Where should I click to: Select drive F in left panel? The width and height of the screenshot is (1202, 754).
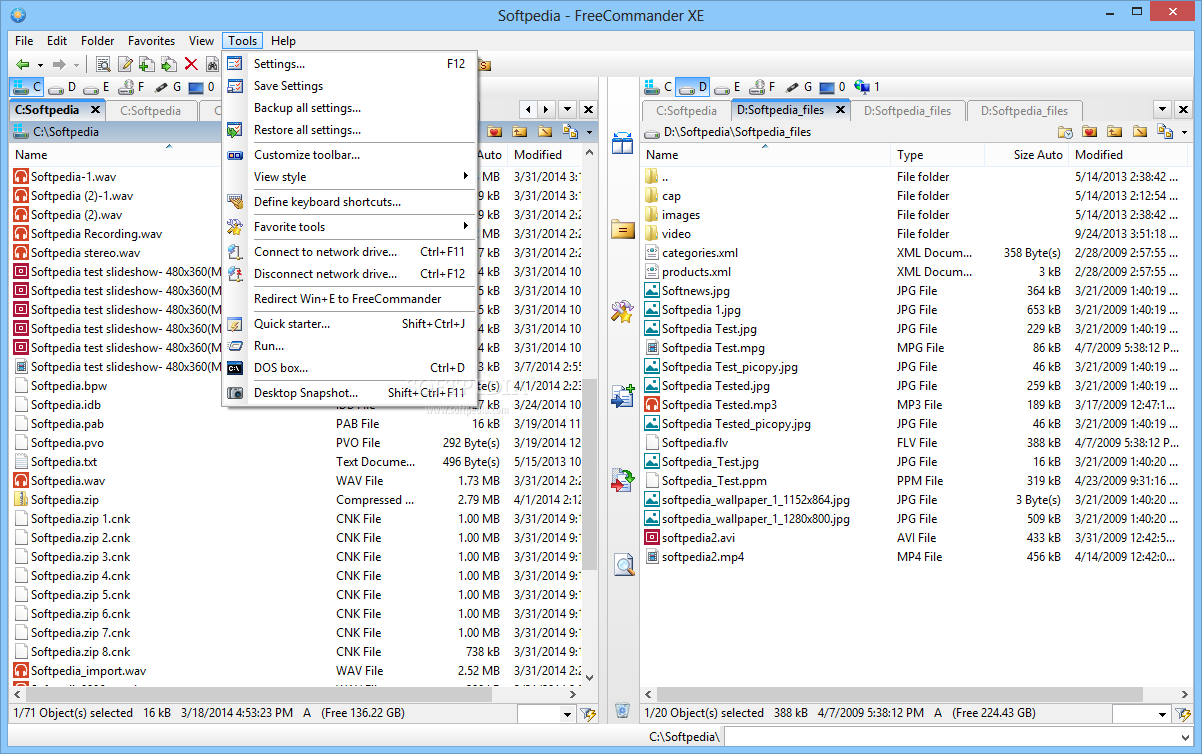[x=130, y=87]
